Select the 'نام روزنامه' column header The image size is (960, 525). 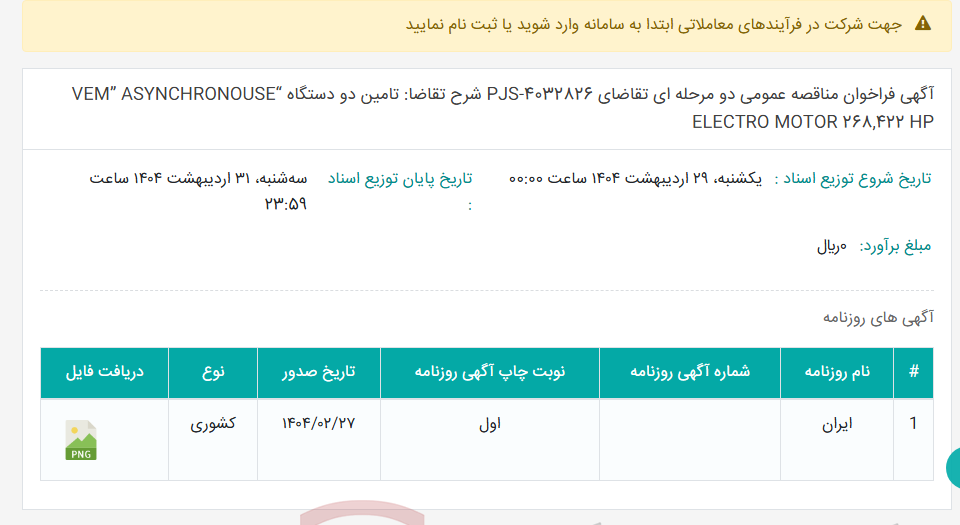coord(837,372)
